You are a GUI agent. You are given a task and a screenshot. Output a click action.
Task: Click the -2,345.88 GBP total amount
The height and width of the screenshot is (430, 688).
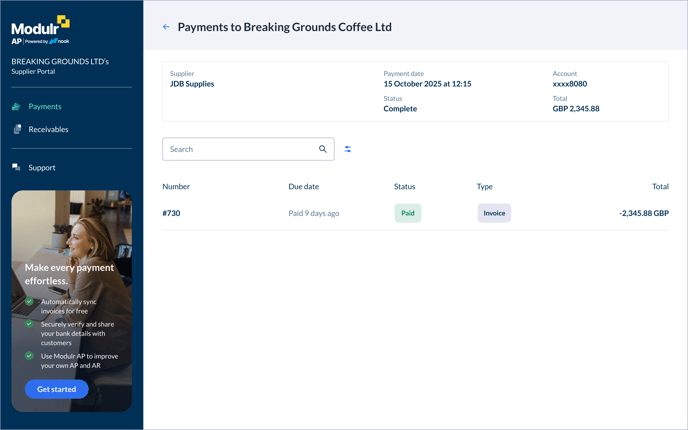[644, 213]
